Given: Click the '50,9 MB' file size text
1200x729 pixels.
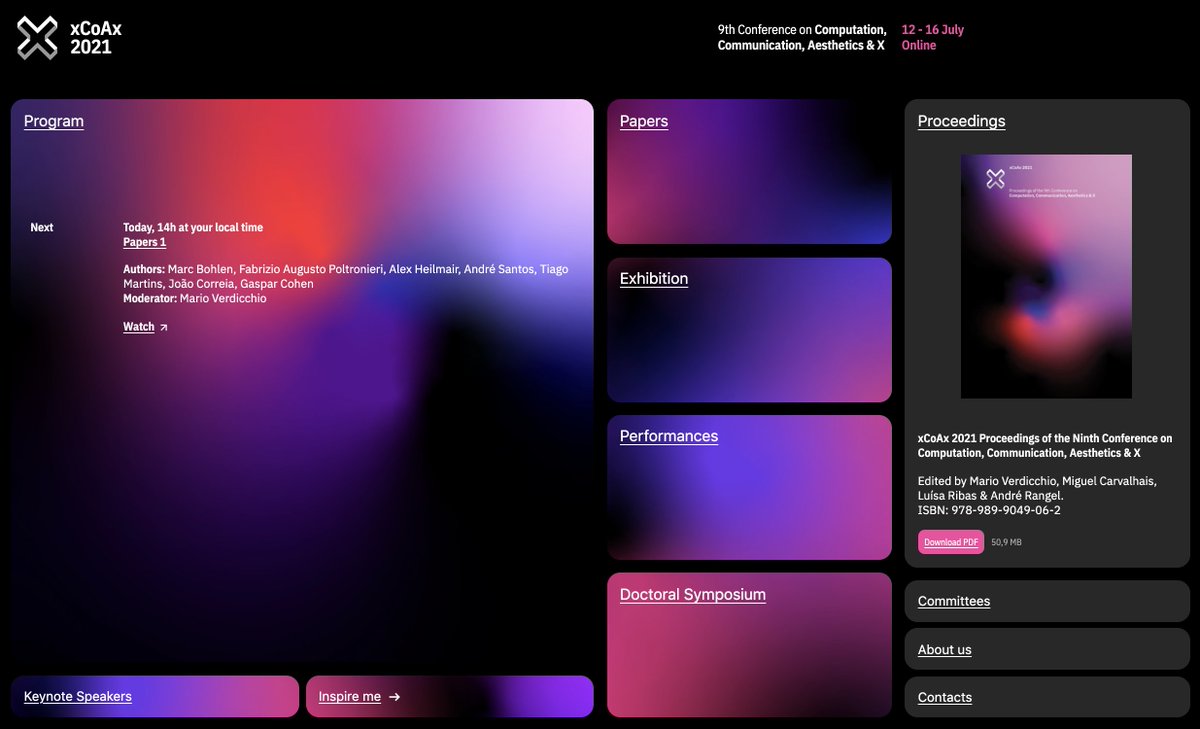Looking at the screenshot, I should (1006, 542).
